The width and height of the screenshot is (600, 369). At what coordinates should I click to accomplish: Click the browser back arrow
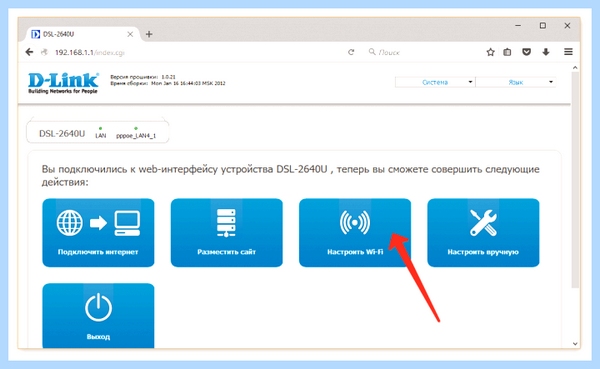[29, 52]
